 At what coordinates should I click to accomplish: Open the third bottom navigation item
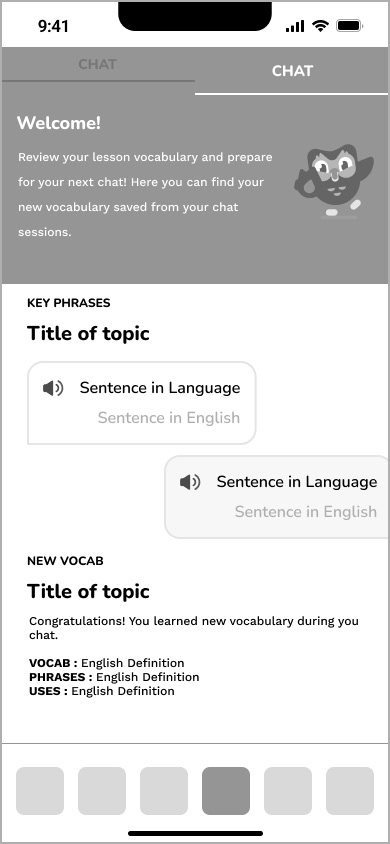[164, 791]
